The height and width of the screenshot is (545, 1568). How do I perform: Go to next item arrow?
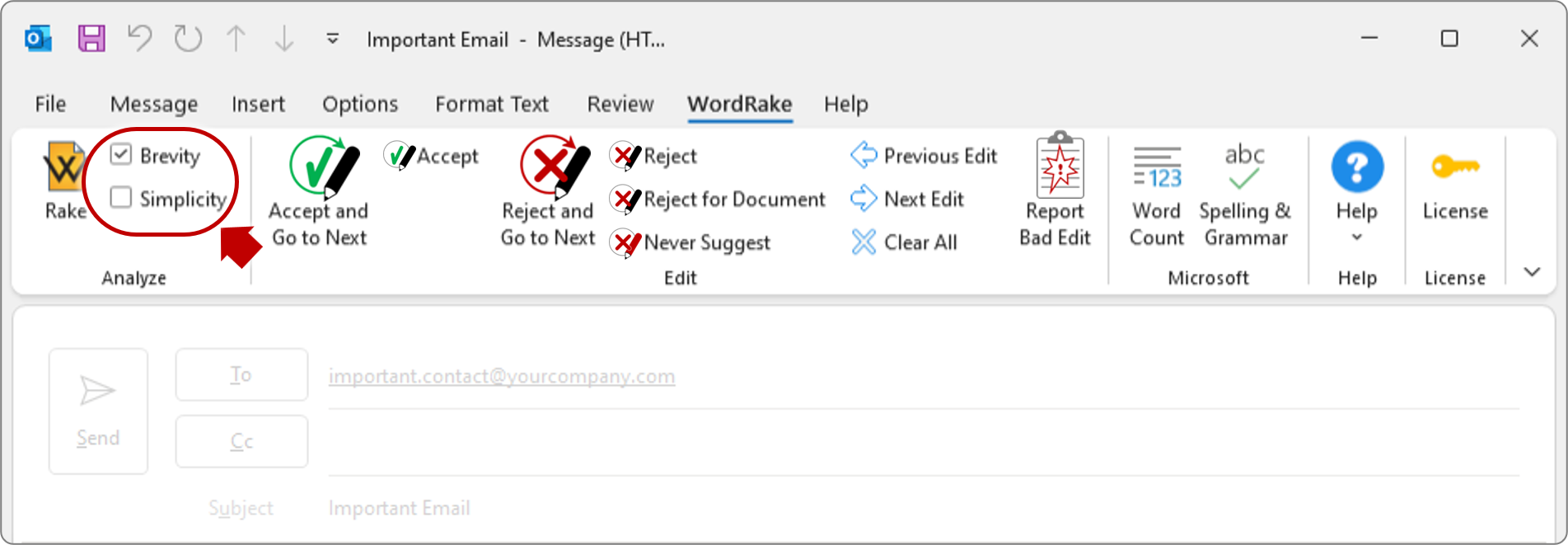(x=284, y=39)
